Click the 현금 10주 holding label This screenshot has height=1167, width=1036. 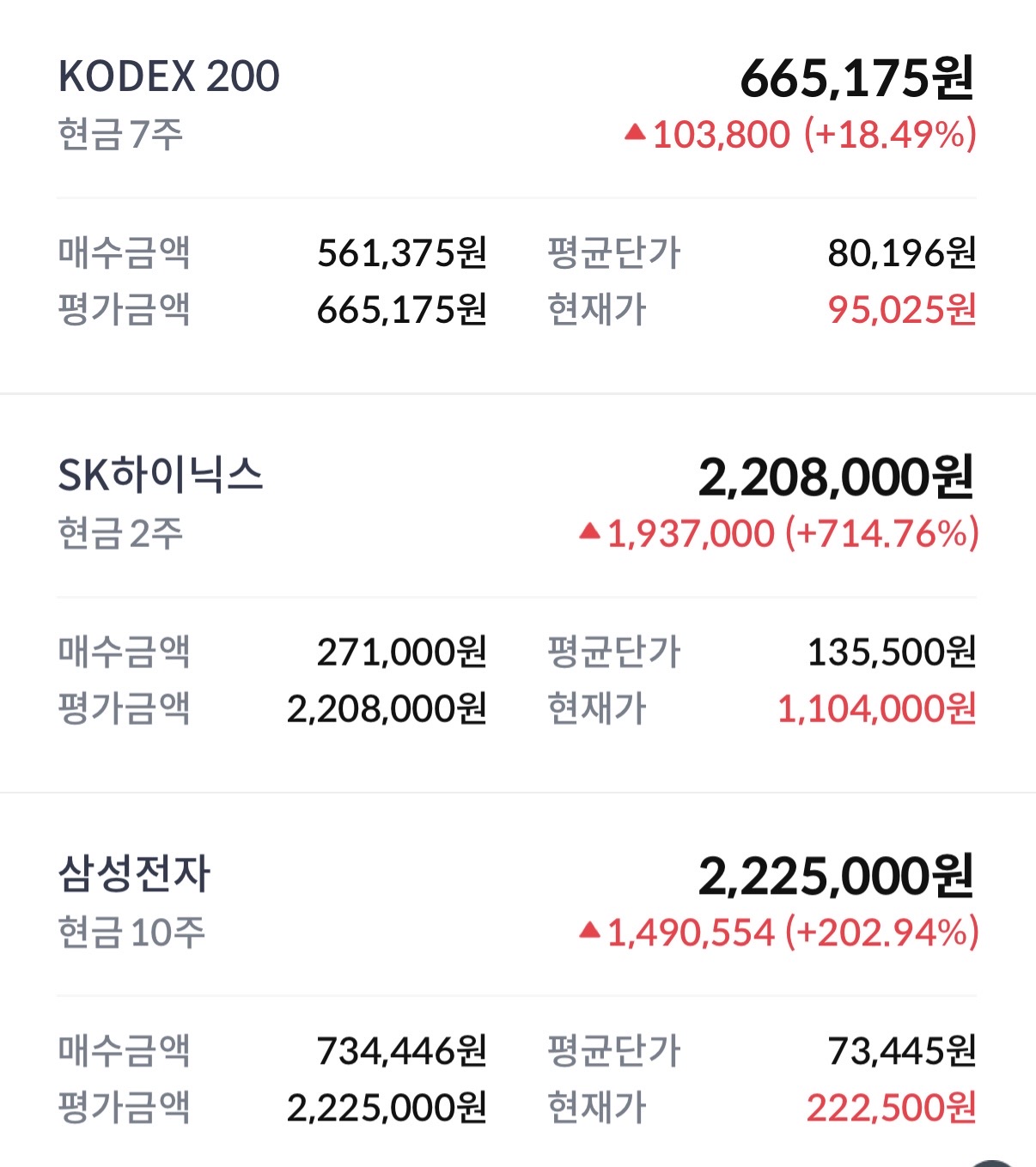click(x=131, y=933)
